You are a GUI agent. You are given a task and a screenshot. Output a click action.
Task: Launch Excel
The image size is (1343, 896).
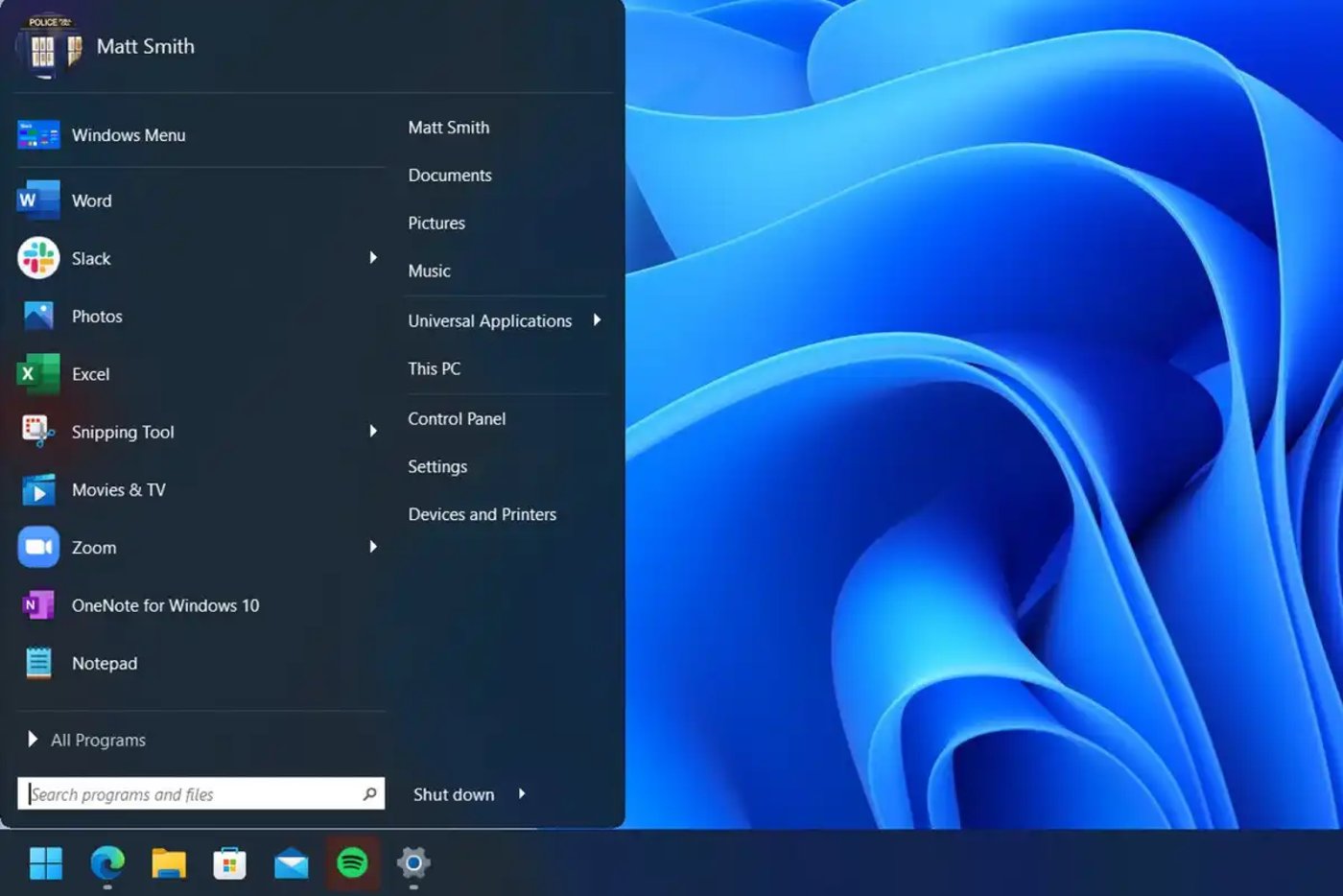(90, 374)
